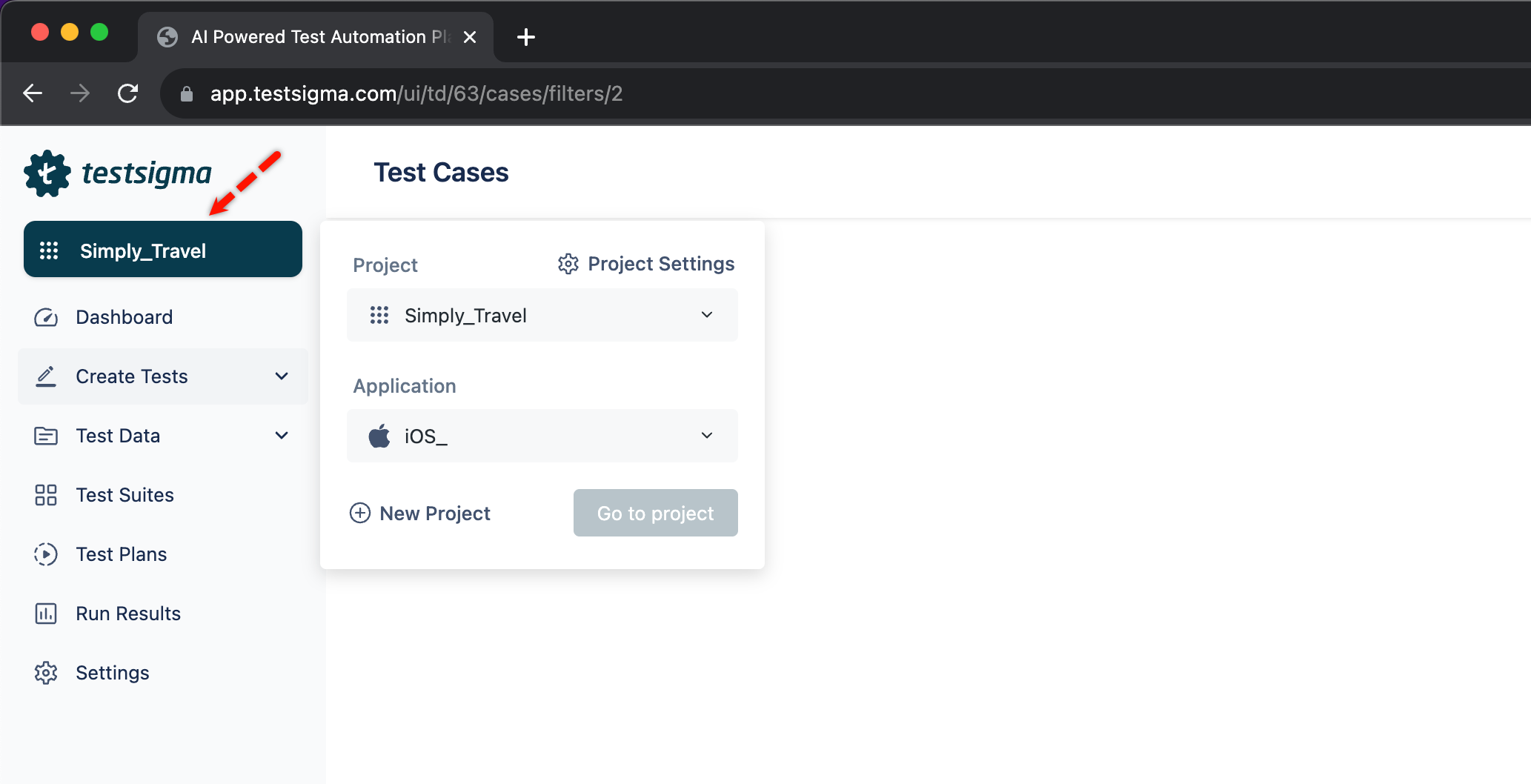
Task: Click the New Project link
Action: 420,513
